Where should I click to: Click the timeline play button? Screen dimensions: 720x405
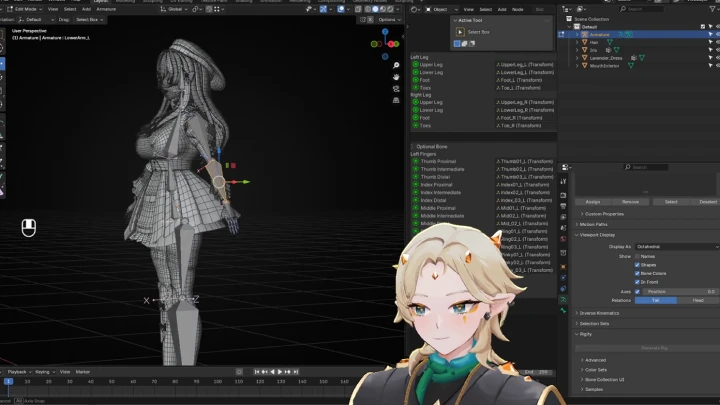point(280,372)
